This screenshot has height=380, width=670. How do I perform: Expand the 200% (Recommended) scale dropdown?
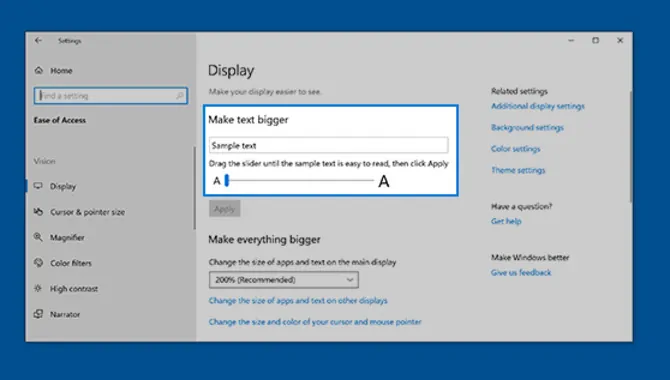point(284,280)
